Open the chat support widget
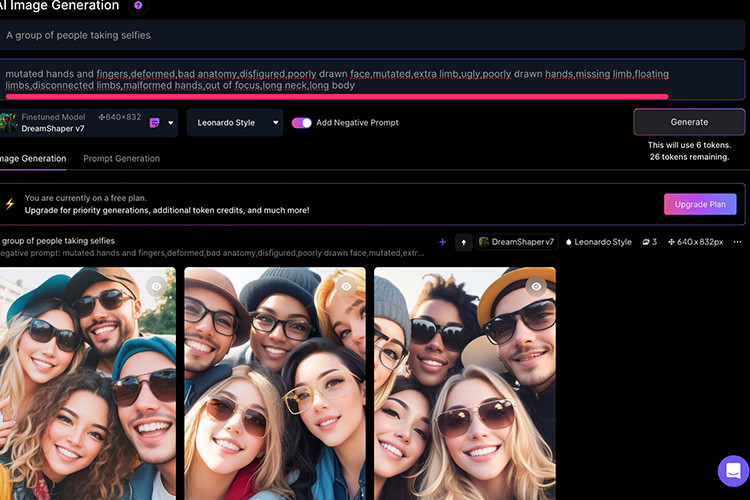750x500 pixels. [733, 470]
